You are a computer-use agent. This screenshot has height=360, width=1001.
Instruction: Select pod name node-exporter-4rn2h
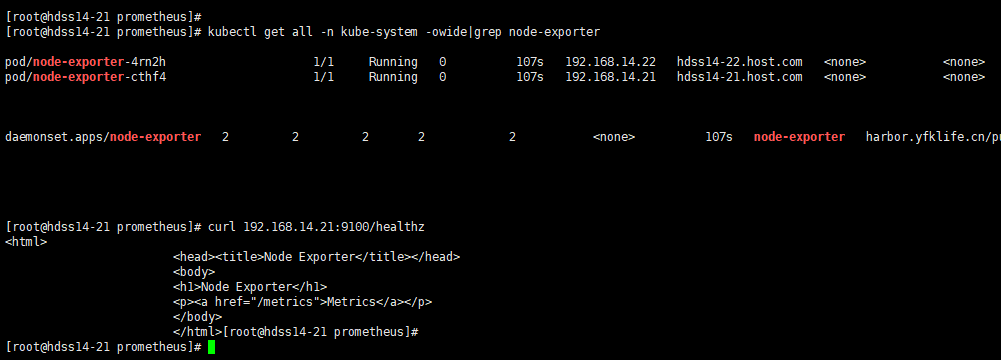(x=86, y=62)
